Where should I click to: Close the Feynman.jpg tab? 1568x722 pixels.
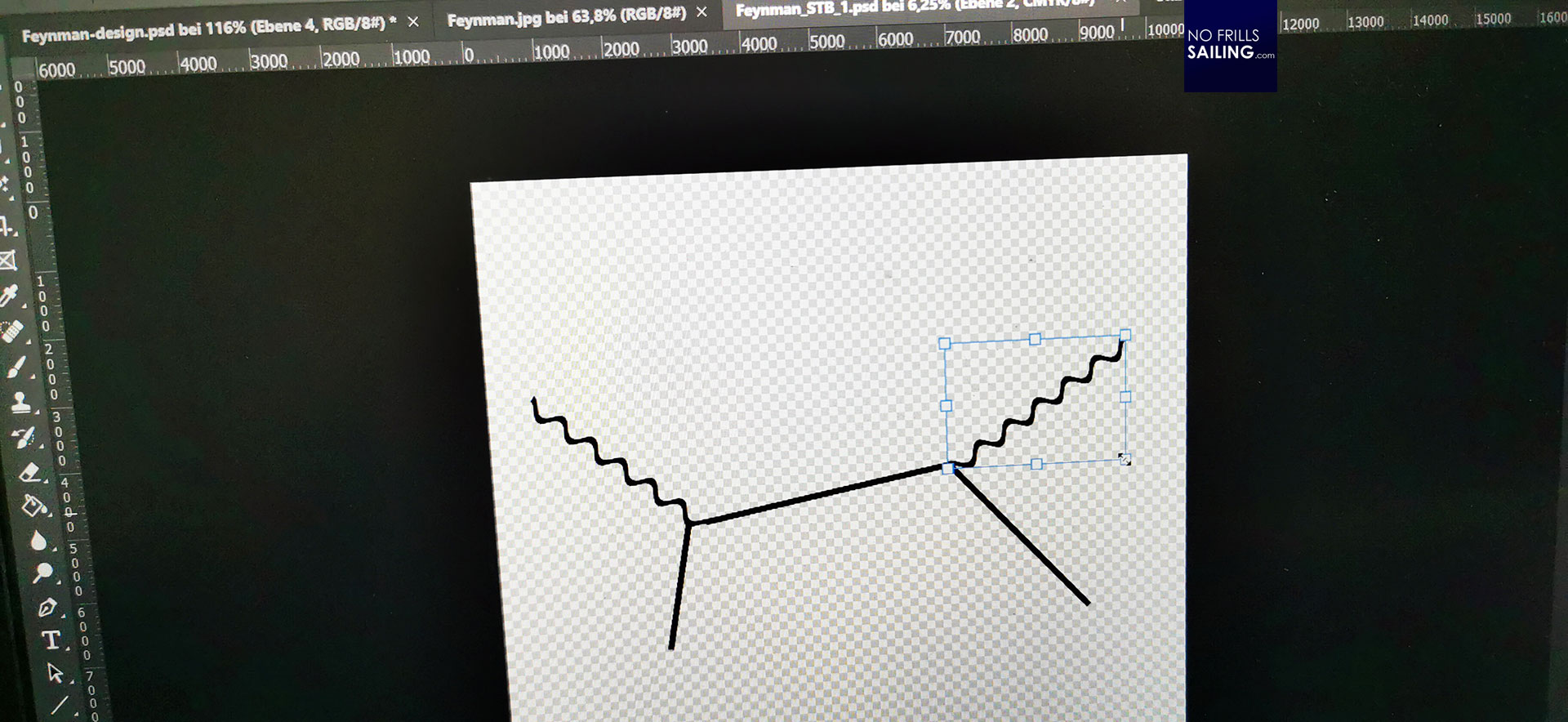702,11
